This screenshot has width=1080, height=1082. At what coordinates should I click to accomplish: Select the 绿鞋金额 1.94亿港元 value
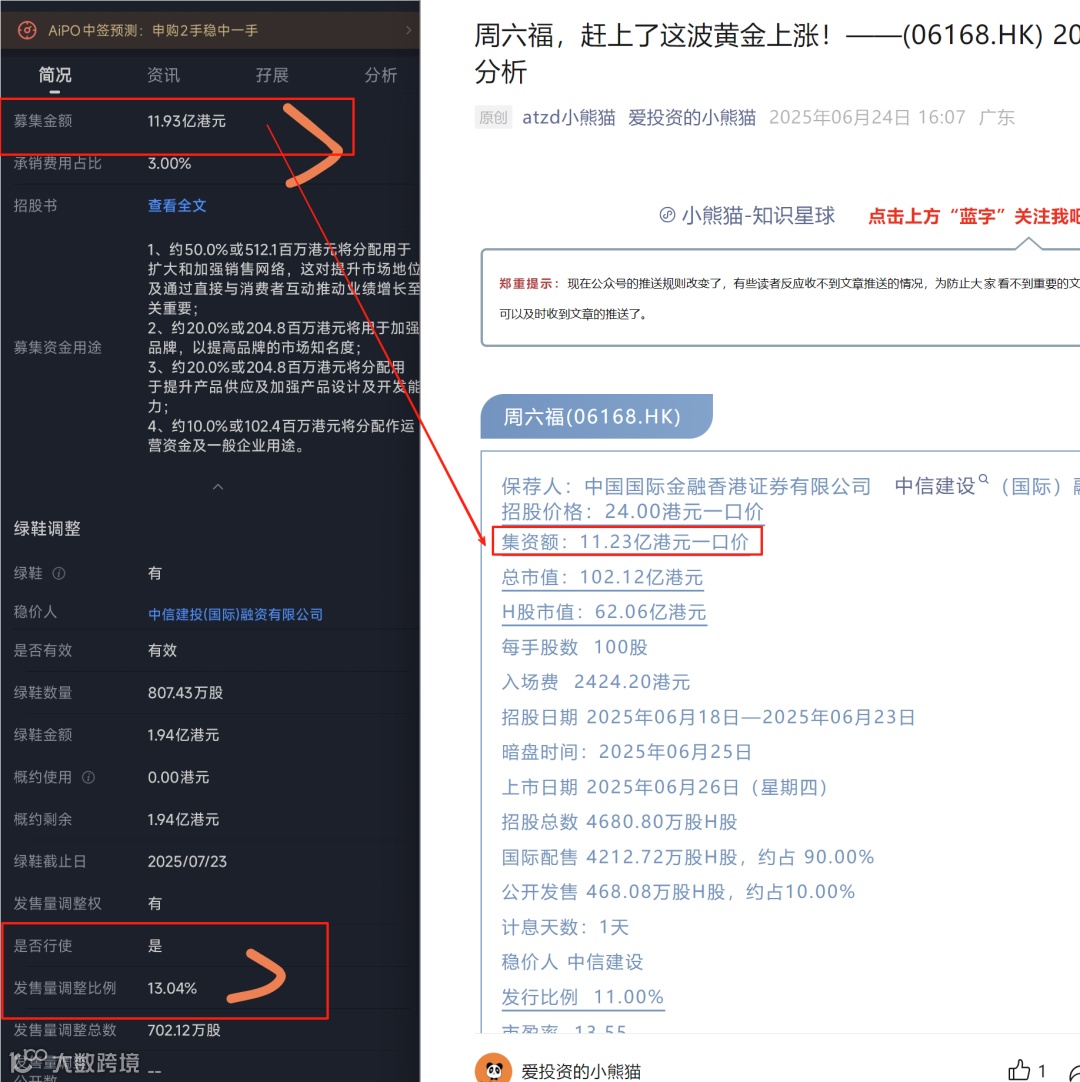tap(183, 735)
